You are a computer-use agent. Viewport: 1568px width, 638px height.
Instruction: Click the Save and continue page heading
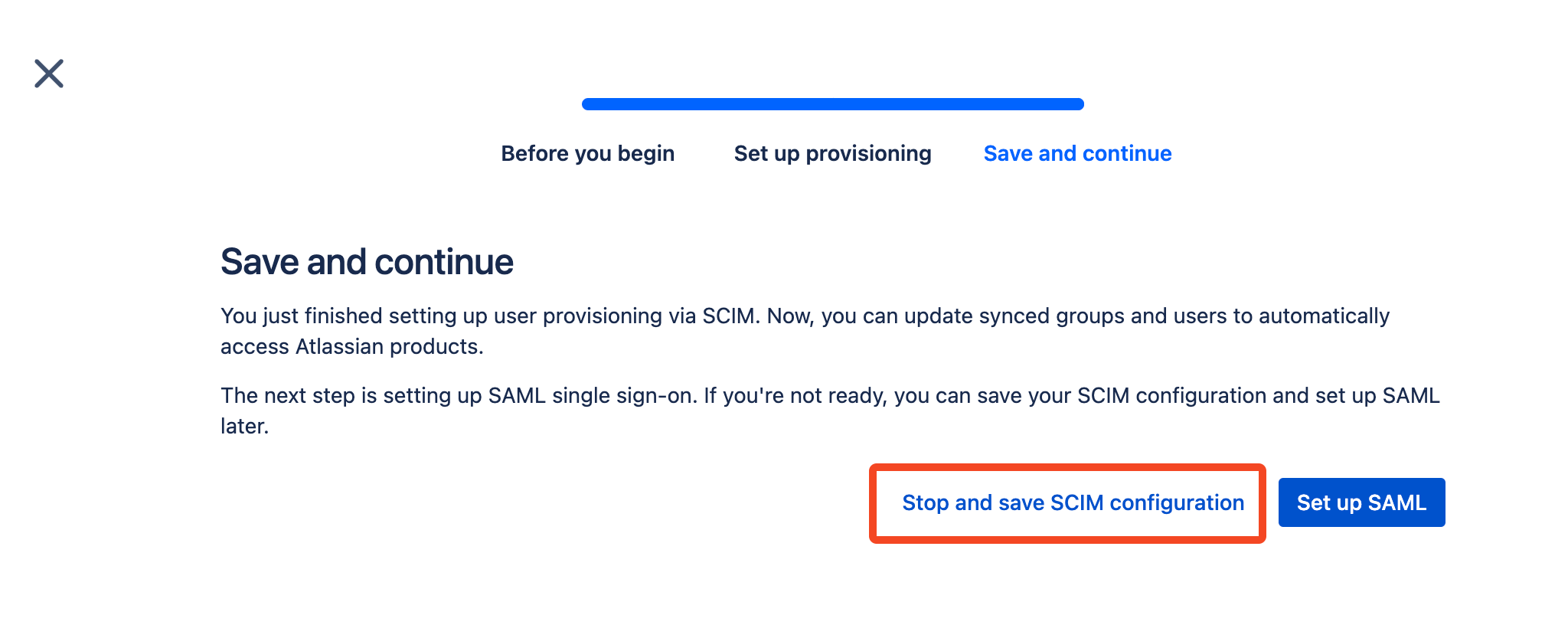[x=367, y=262]
